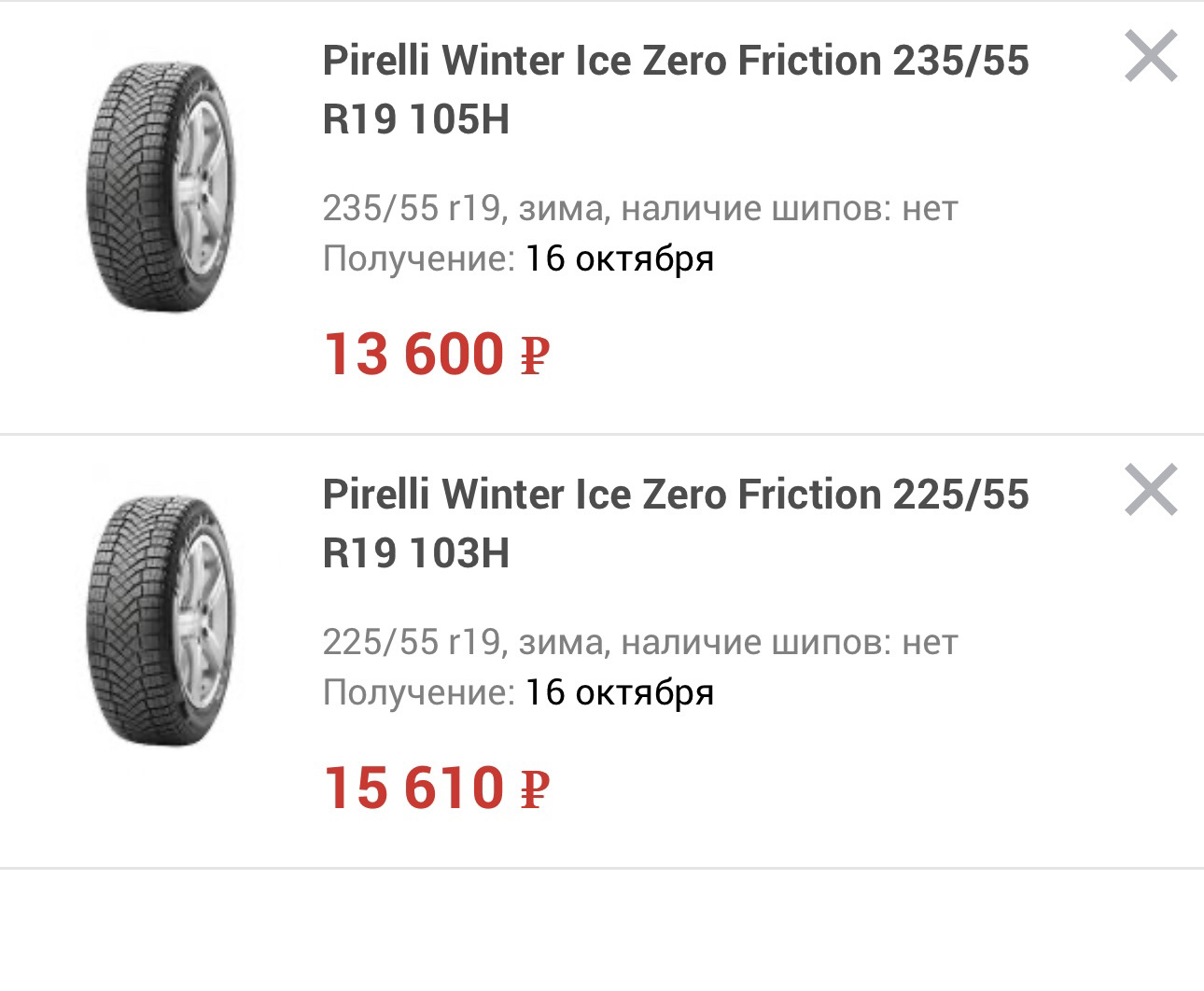Screen dimensions: 1204x991
Task: Remove the 225/55 R19 103H tire
Action: click(x=1151, y=490)
